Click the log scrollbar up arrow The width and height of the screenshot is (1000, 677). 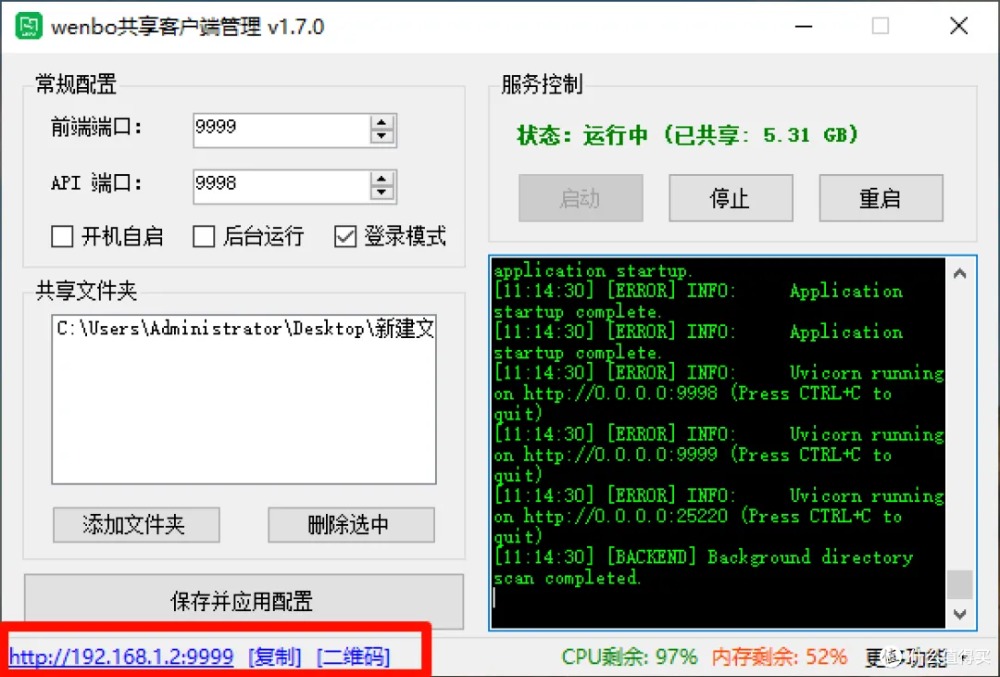point(960,273)
